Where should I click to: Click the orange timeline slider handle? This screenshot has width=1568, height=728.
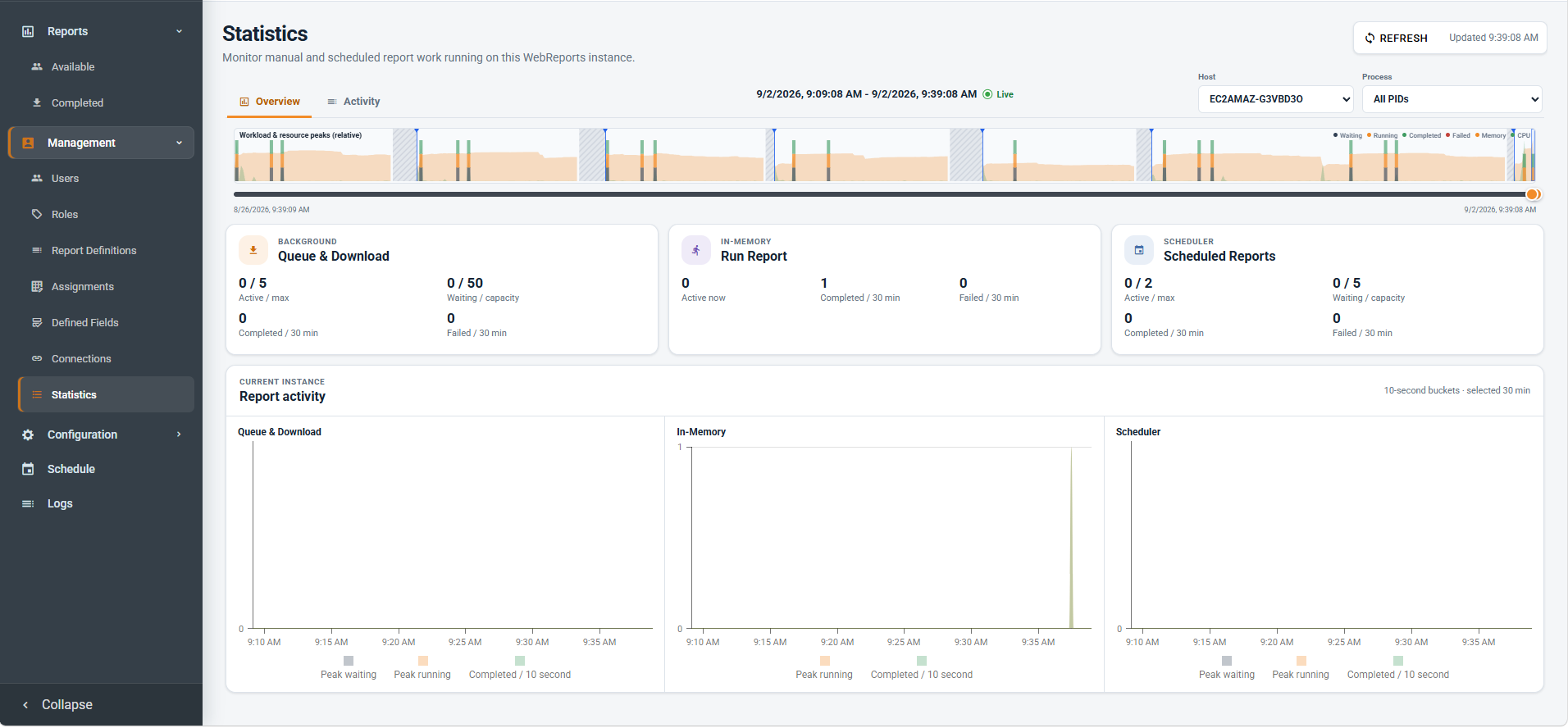point(1532,194)
